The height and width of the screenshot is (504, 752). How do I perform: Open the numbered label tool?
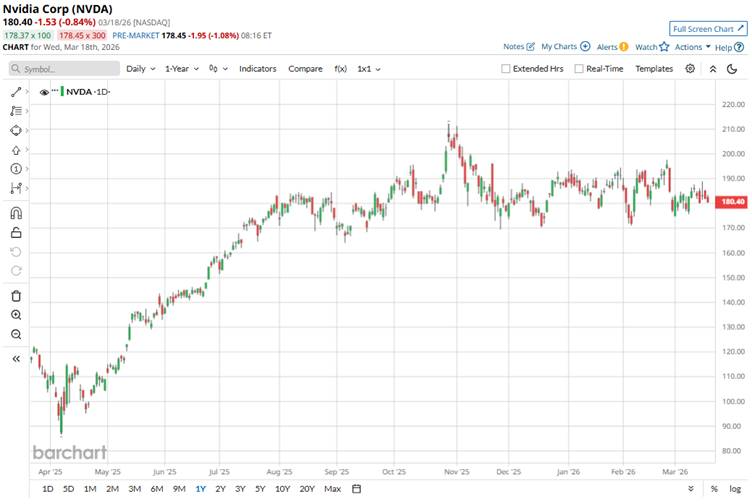(x=16, y=169)
